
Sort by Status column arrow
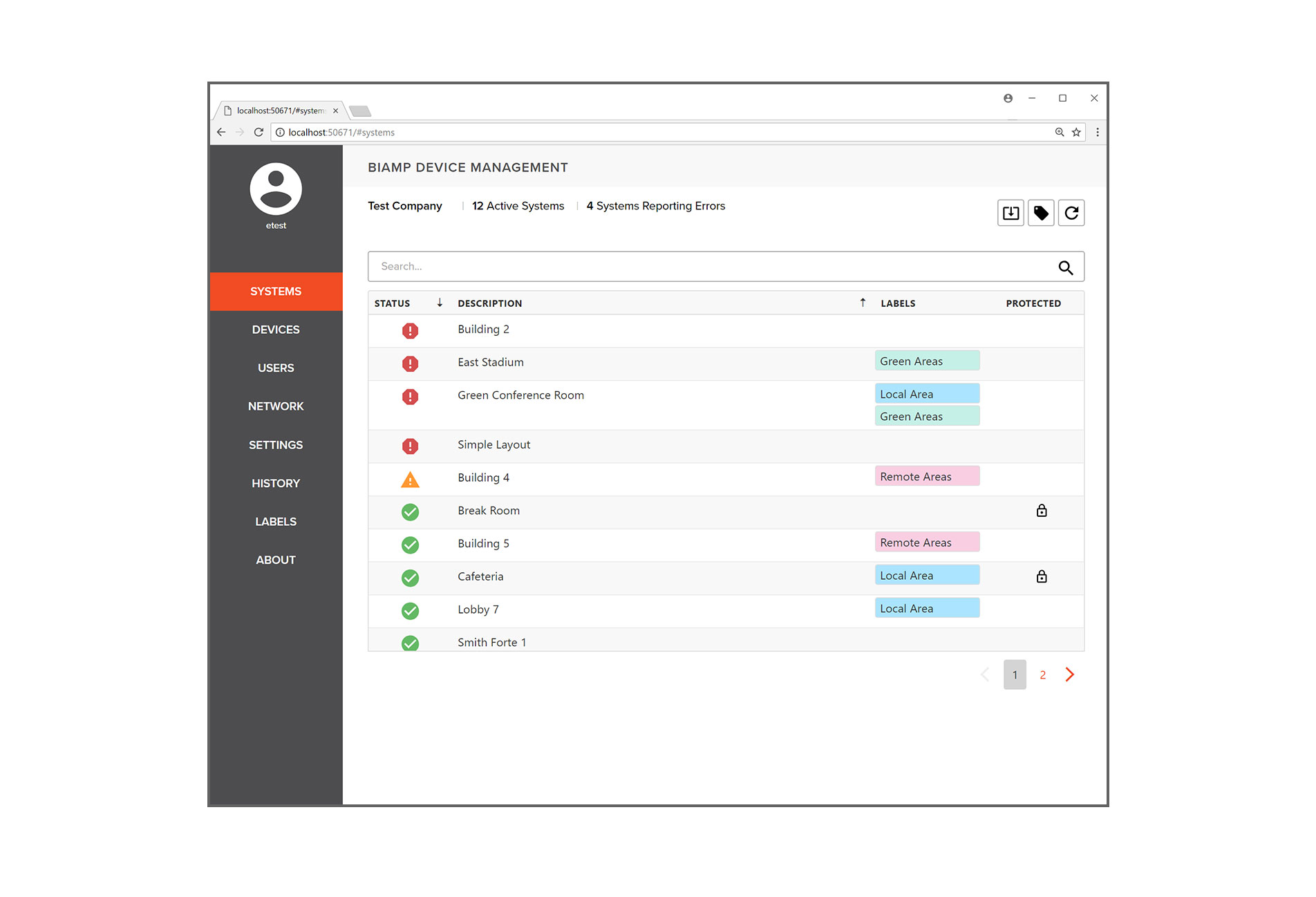pyautogui.click(x=440, y=303)
